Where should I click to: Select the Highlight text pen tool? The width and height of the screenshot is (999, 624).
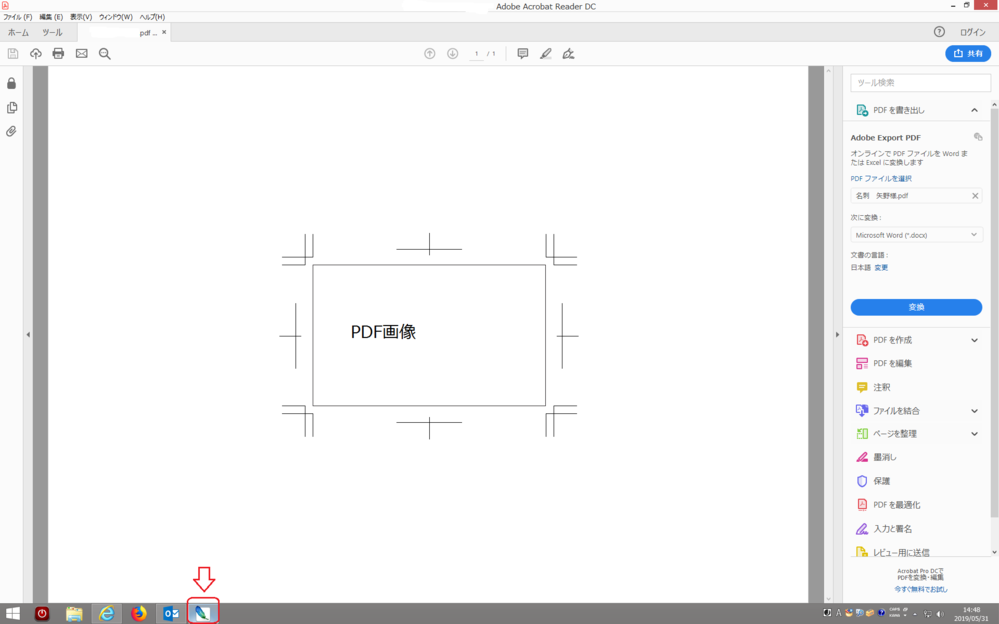coord(546,54)
